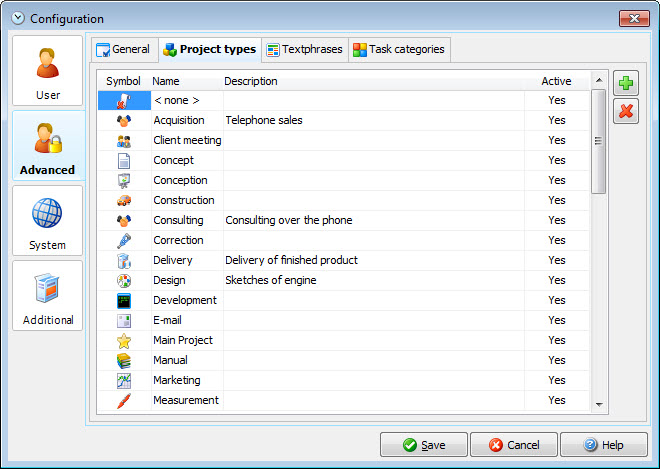Open Help for configuration
660x469 pixels.
tap(604, 445)
